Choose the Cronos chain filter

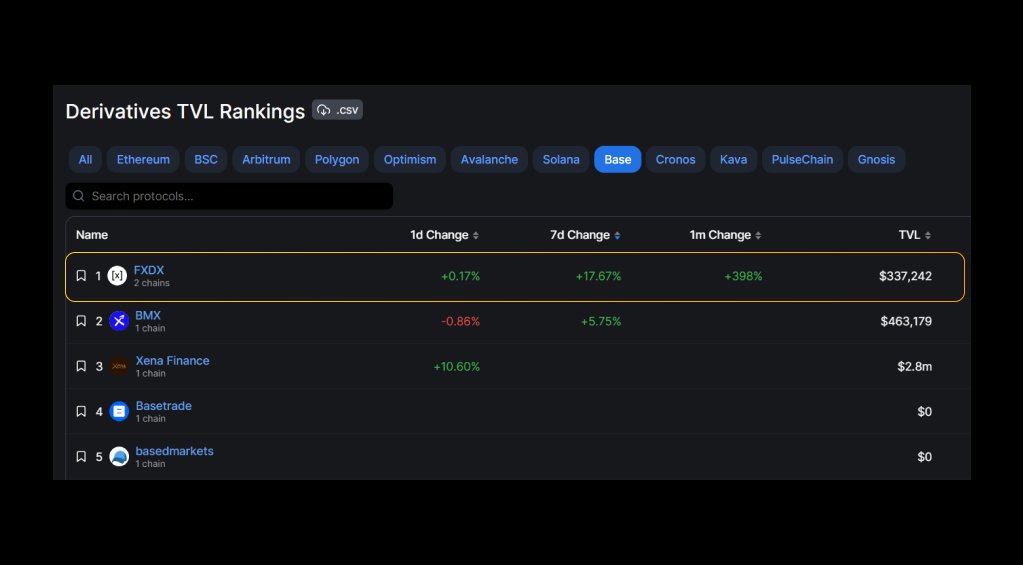(x=675, y=159)
